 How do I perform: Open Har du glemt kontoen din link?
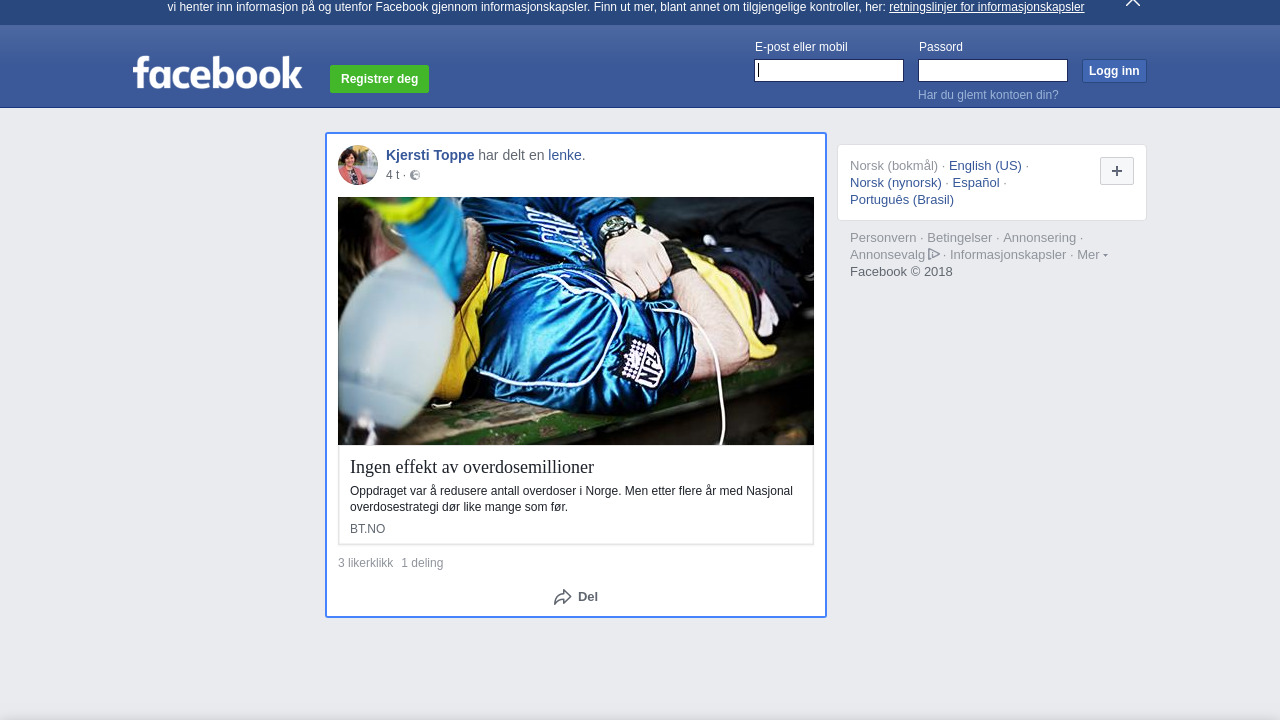[x=988, y=95]
